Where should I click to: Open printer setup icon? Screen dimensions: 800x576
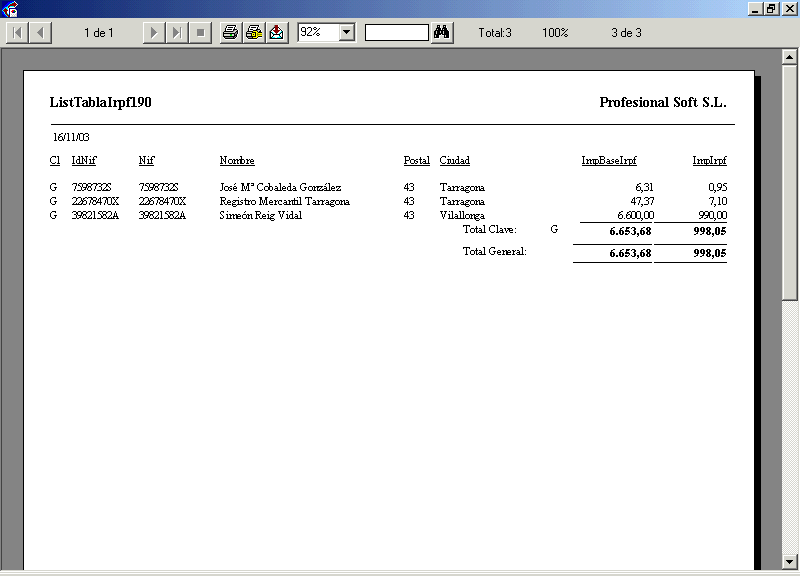[254, 33]
